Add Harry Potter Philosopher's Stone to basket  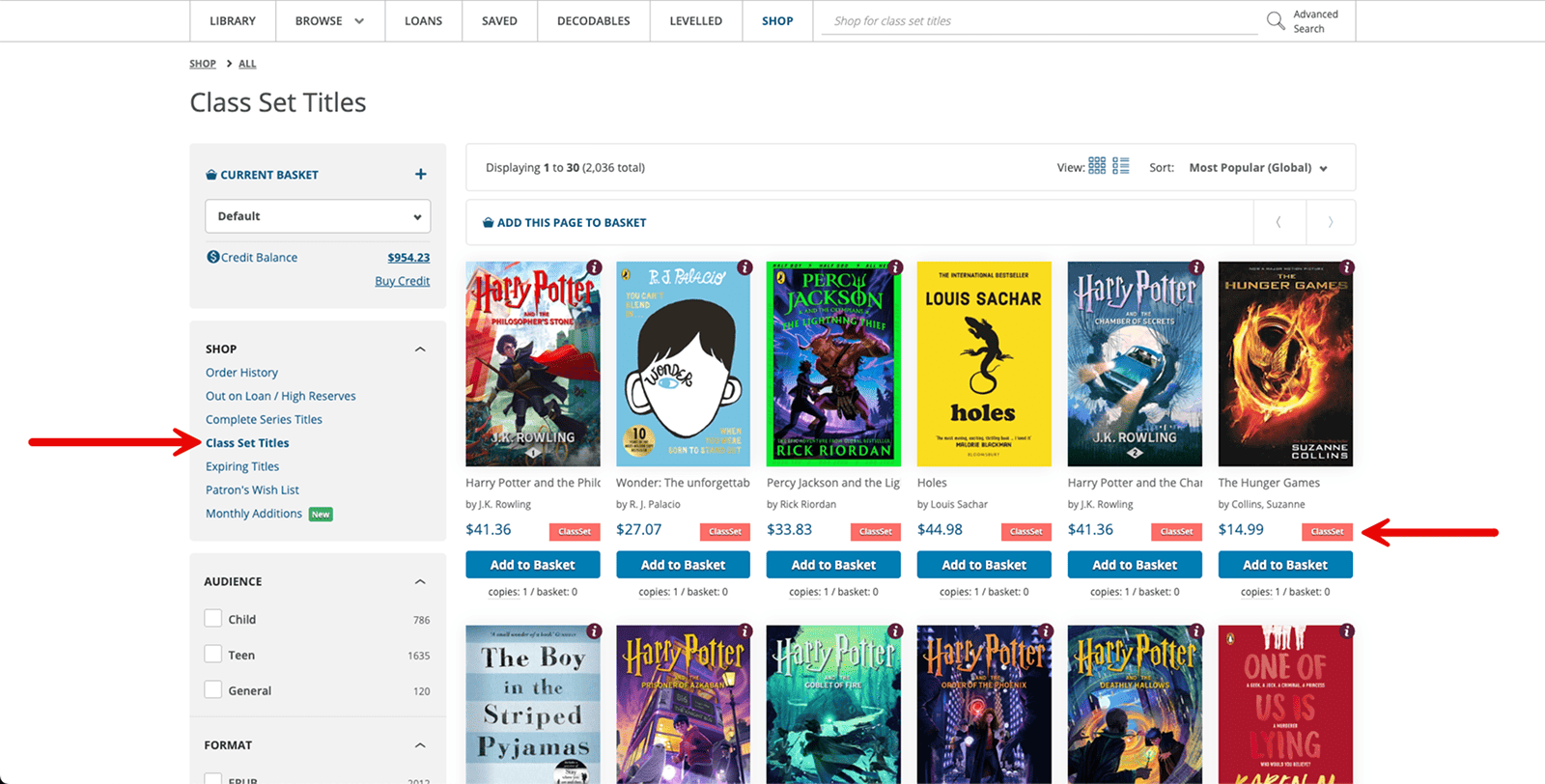pyautogui.click(x=532, y=565)
